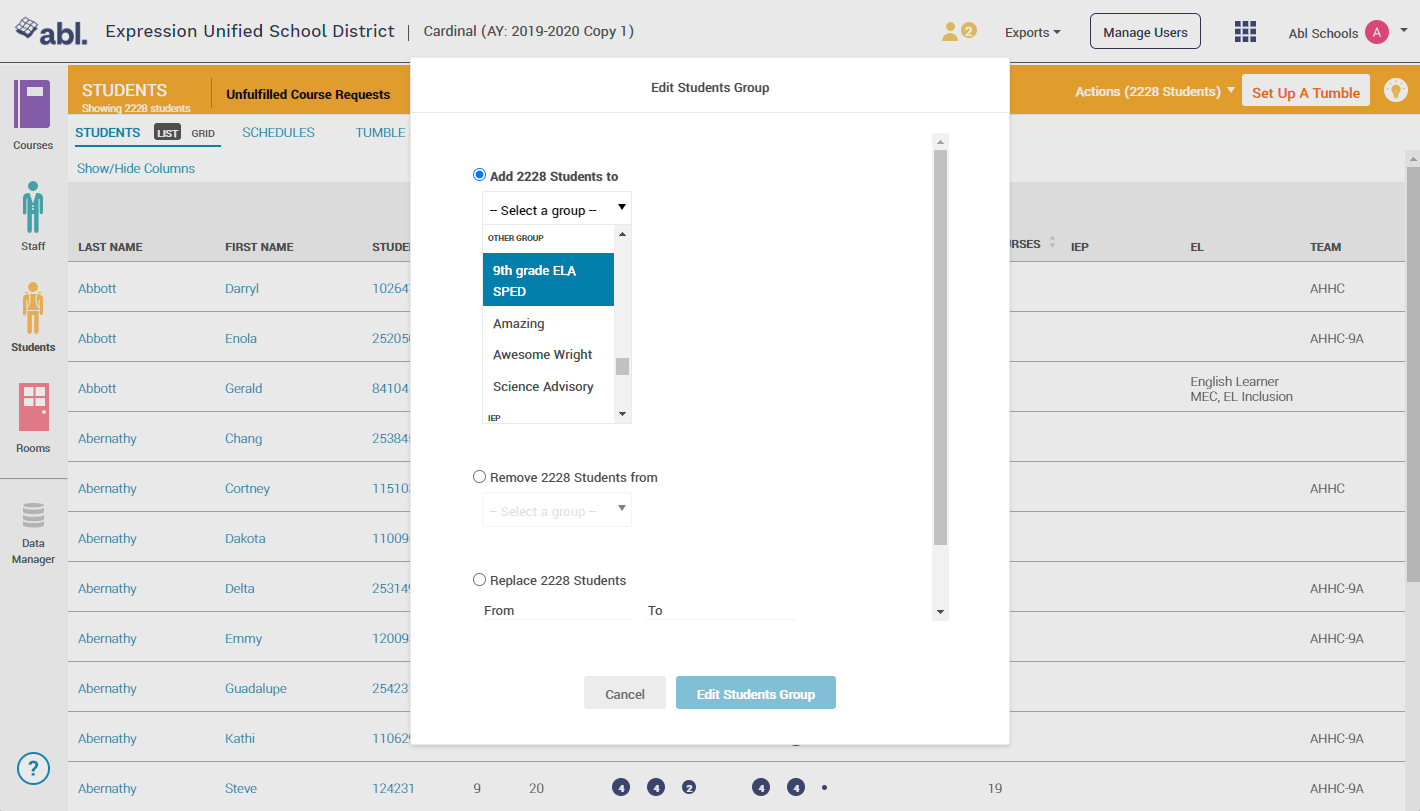The height and width of the screenshot is (811, 1420).
Task: Select the Add 2228 Students to radio
Action: tap(480, 175)
